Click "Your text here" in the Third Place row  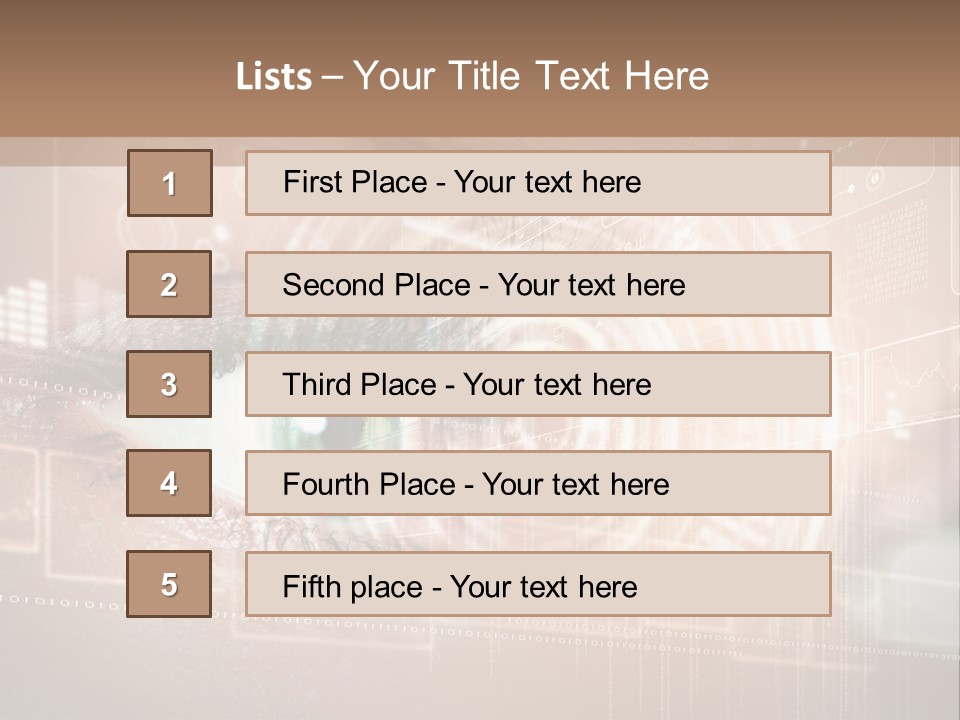pos(558,385)
